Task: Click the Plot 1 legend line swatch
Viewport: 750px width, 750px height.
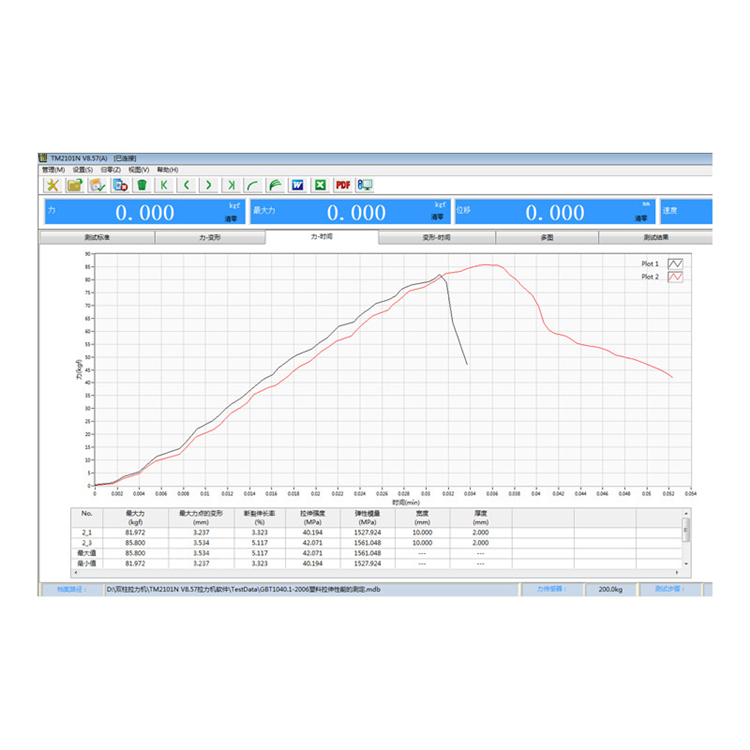Action: [x=675, y=264]
